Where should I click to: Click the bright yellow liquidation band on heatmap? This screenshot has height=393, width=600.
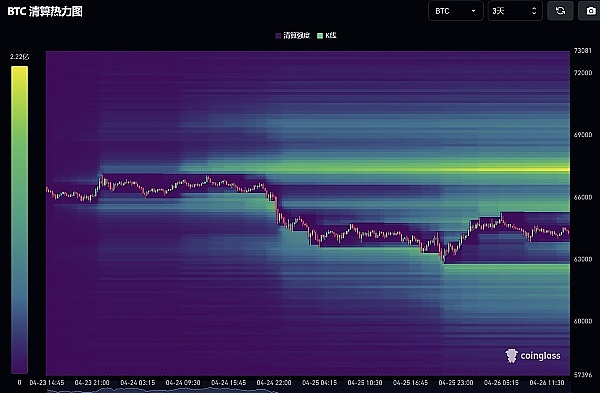[x=497, y=168]
